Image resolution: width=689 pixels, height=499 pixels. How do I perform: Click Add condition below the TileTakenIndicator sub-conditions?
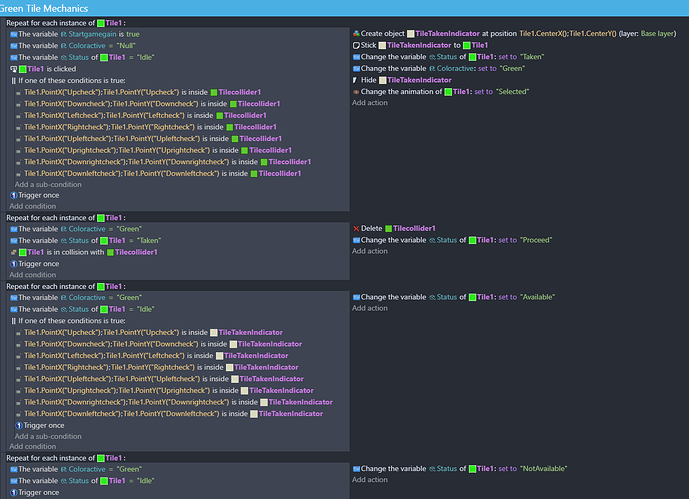[33, 446]
